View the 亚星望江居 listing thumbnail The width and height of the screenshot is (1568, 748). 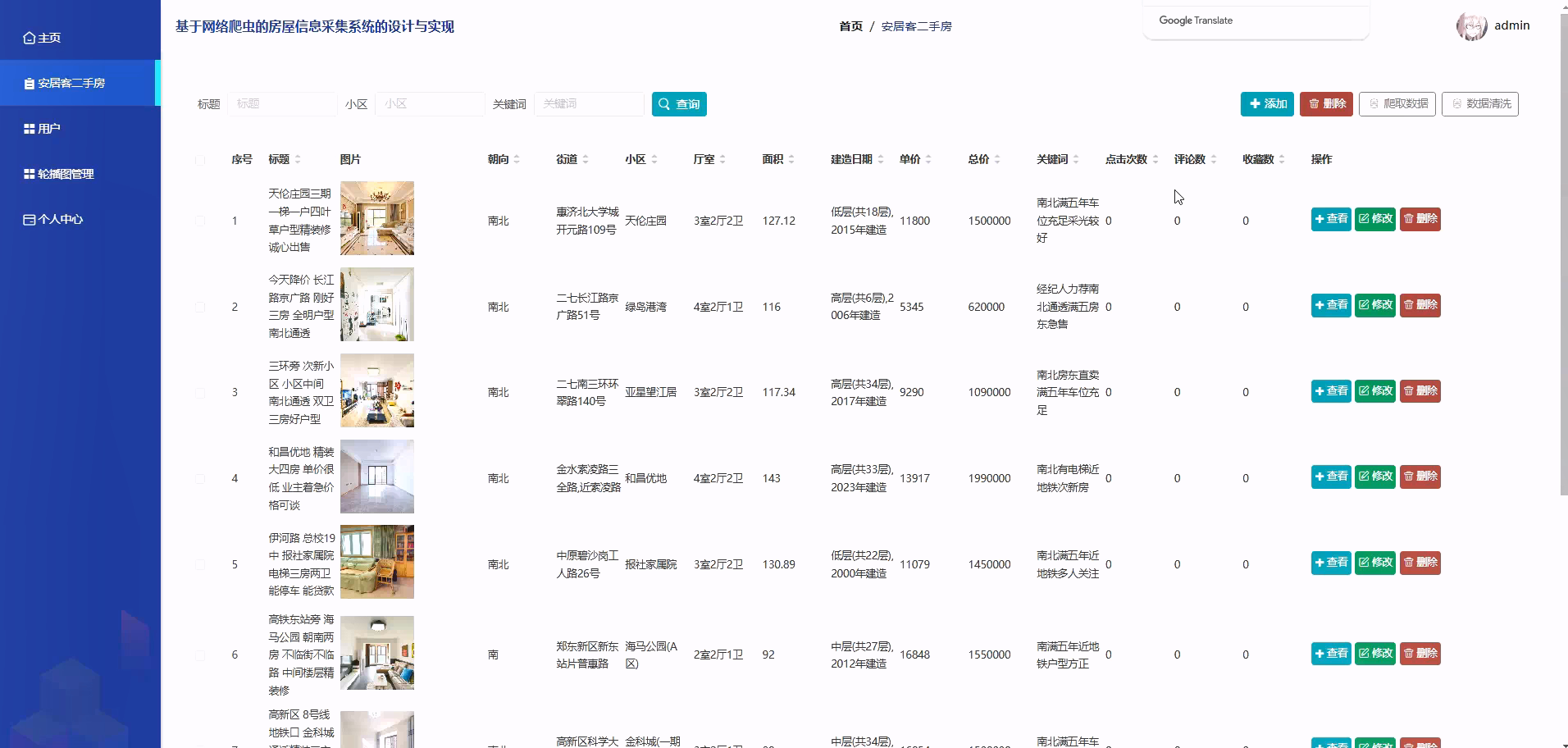pyautogui.click(x=376, y=390)
